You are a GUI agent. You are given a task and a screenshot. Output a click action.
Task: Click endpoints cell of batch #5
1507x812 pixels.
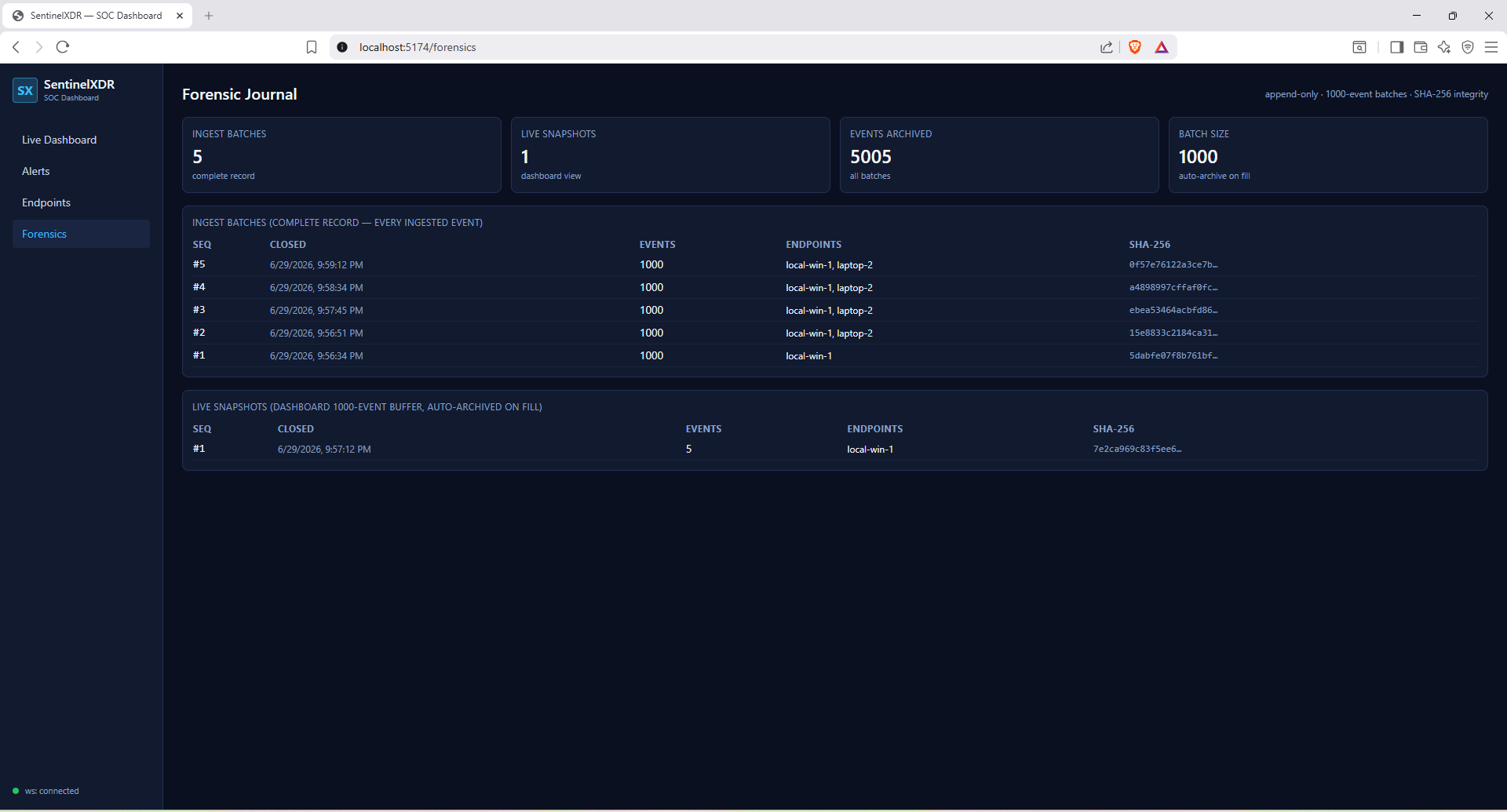[829, 265]
